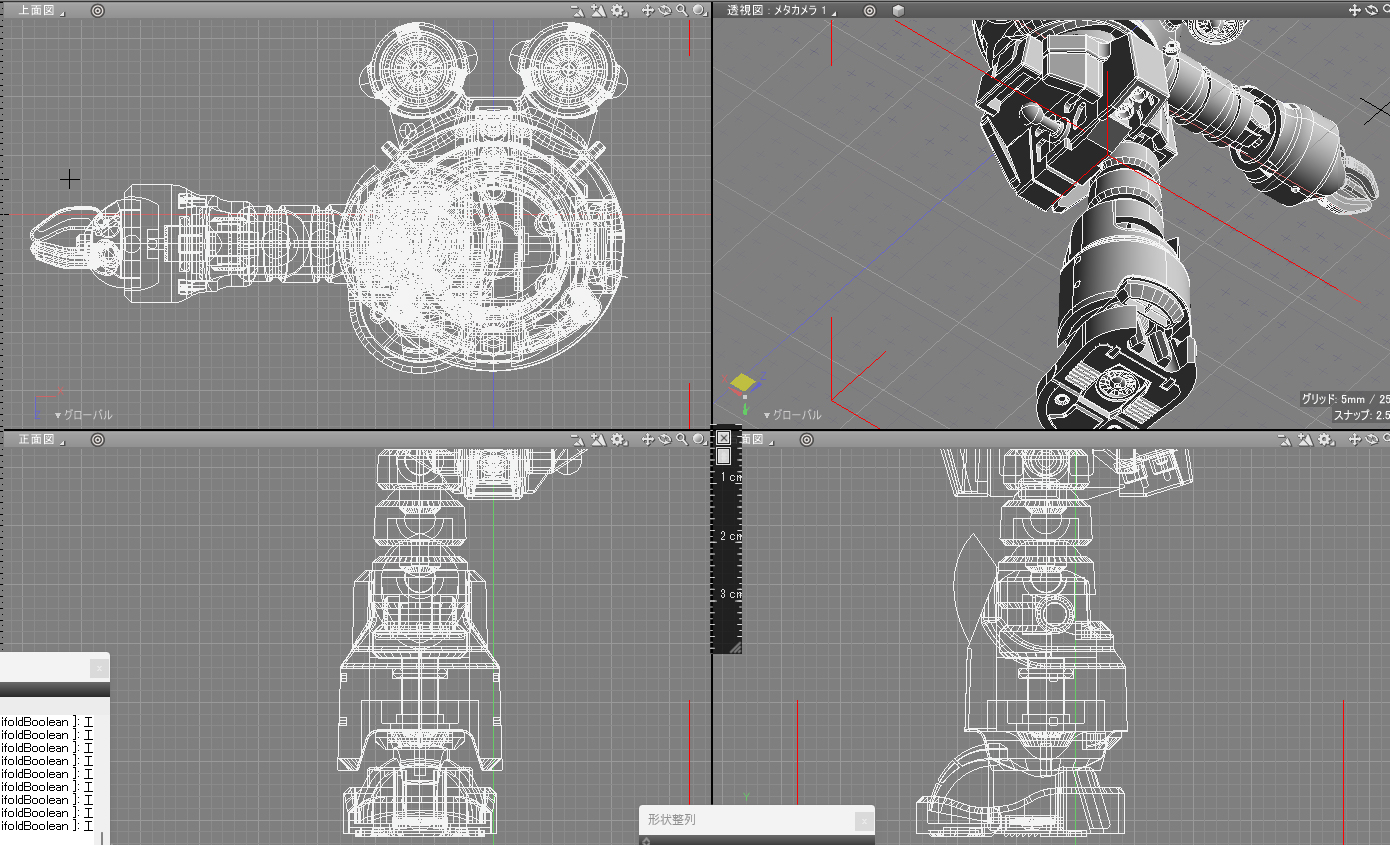The height and width of the screenshot is (845, 1390).
Task: Open gear settings in bottom-right view header
Action: pos(1326,439)
